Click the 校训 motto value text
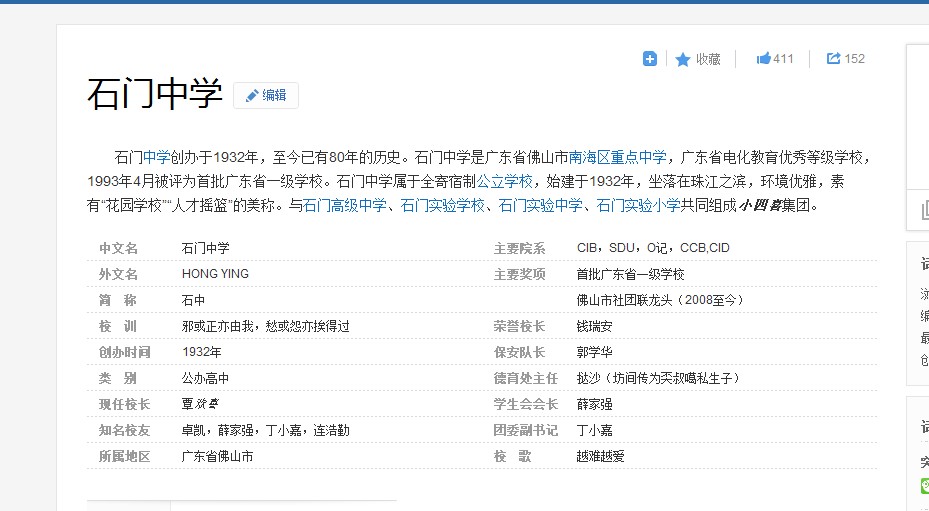 265,327
